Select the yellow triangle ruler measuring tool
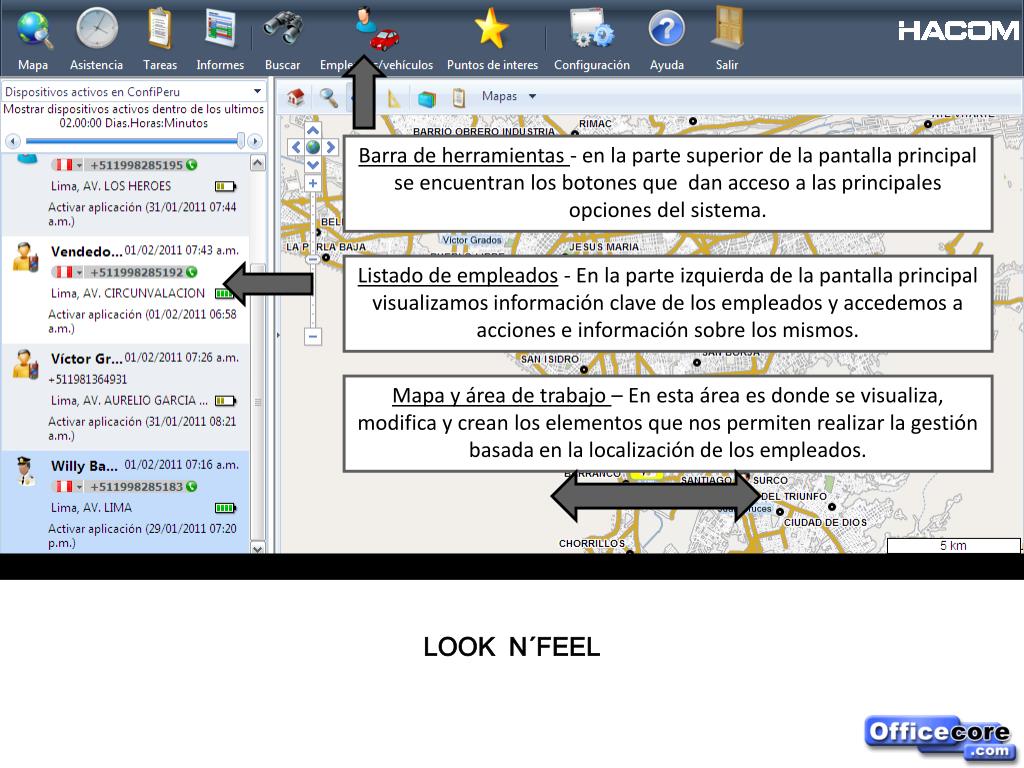 (x=393, y=98)
